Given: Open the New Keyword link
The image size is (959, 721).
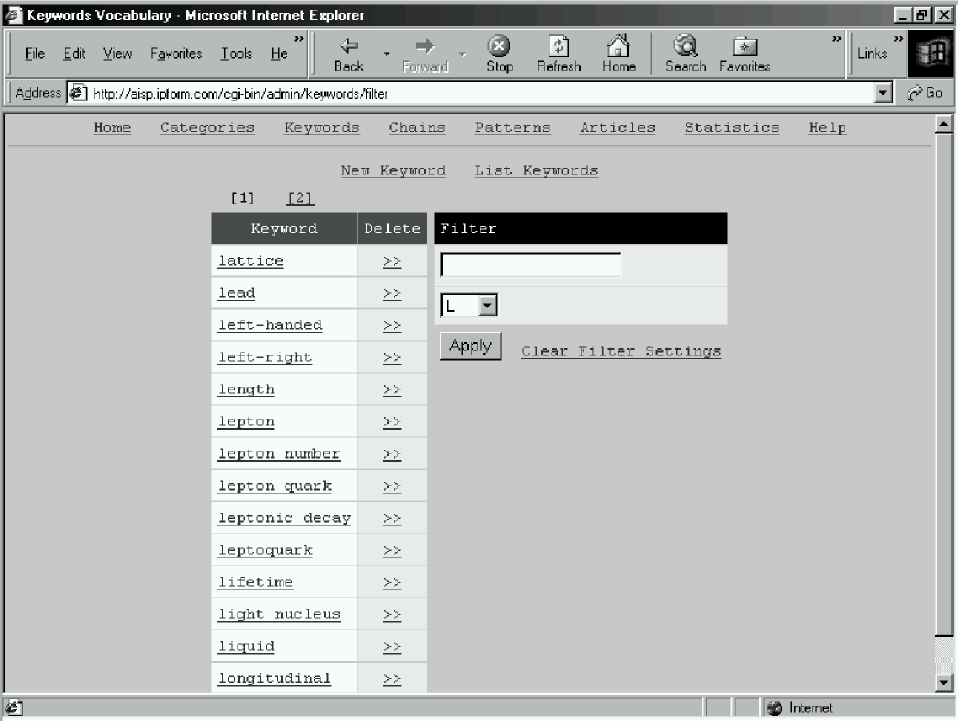Looking at the screenshot, I should tap(393, 171).
